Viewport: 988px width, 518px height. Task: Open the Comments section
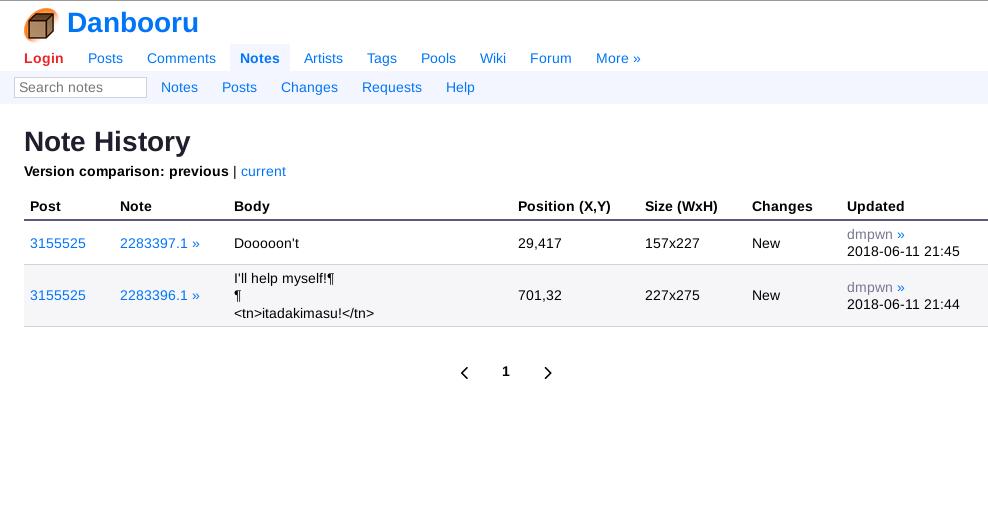coord(181,59)
